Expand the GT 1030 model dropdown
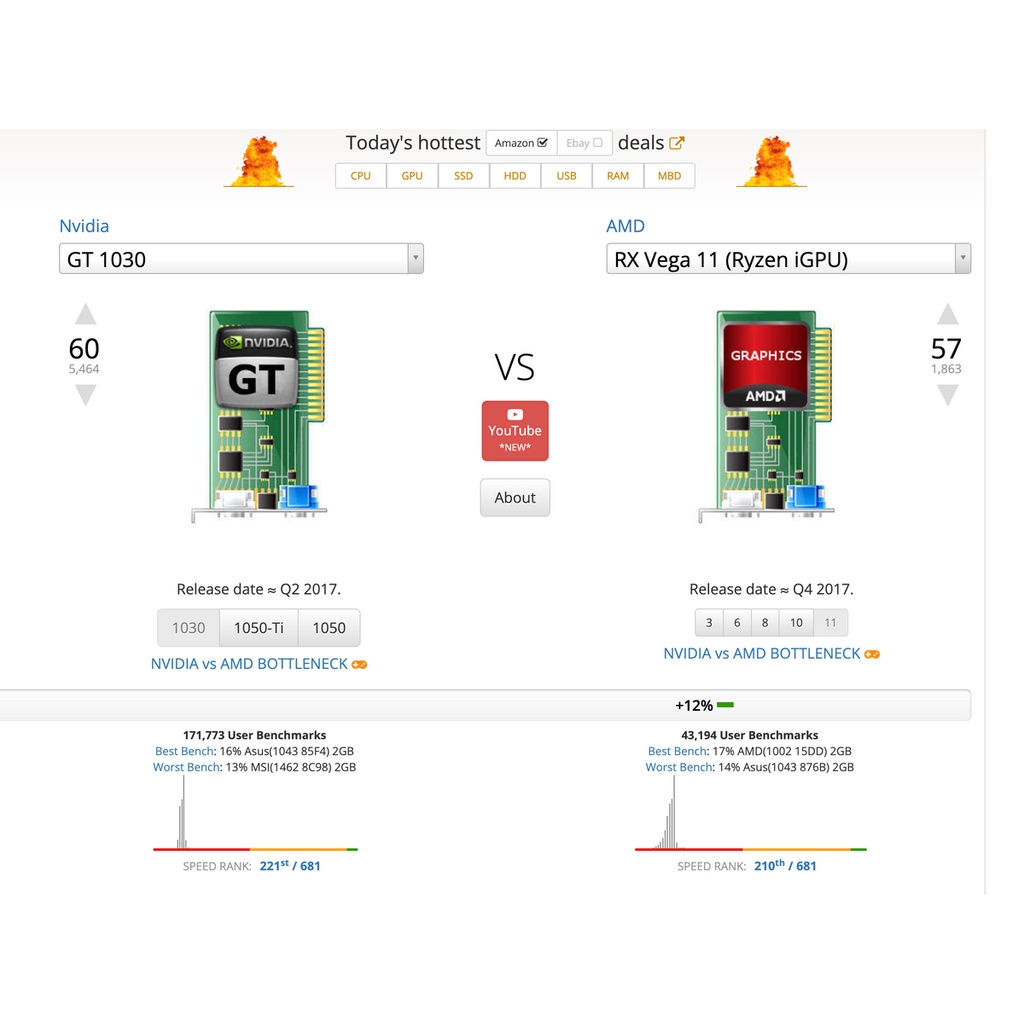This screenshot has width=1024, height=1024. click(415, 259)
